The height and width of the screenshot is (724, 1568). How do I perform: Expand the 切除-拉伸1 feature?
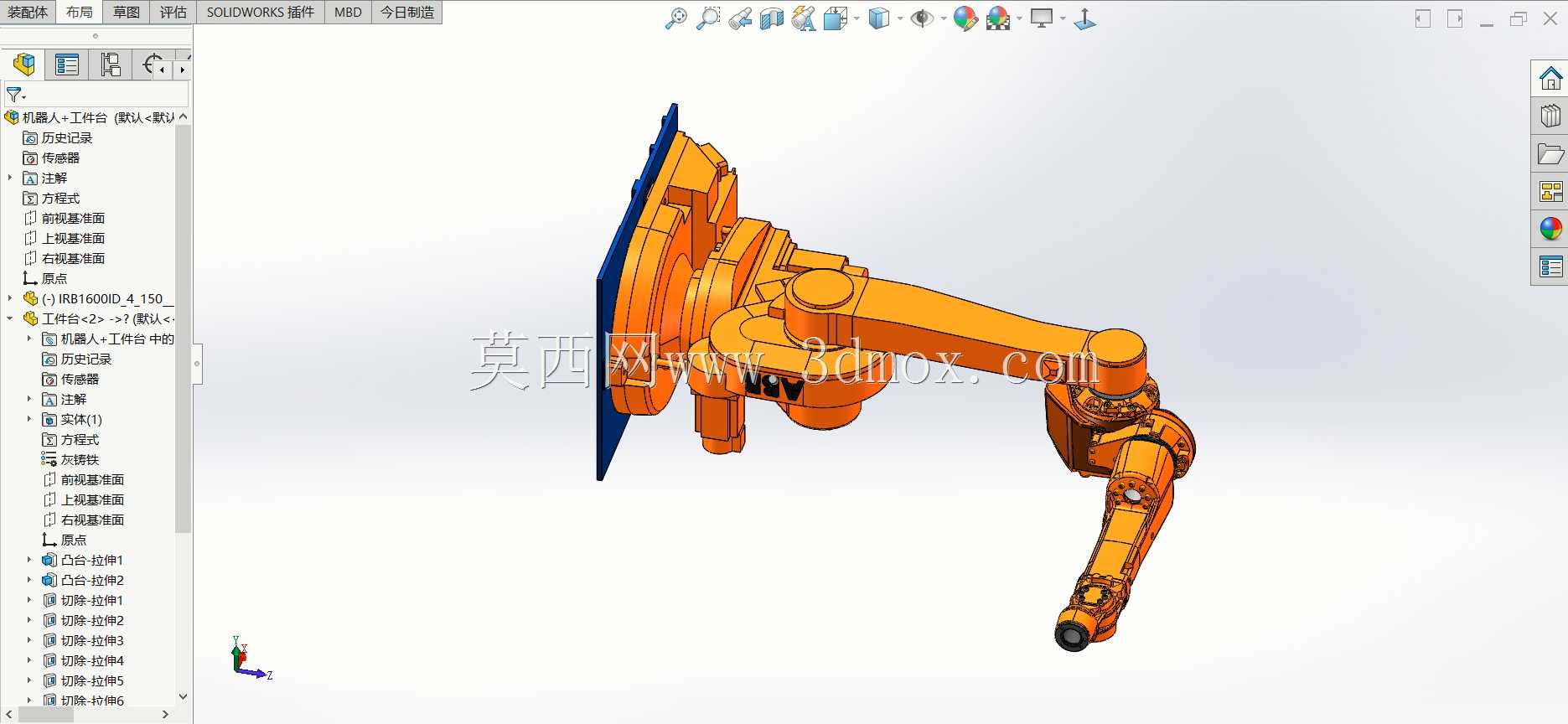click(29, 600)
